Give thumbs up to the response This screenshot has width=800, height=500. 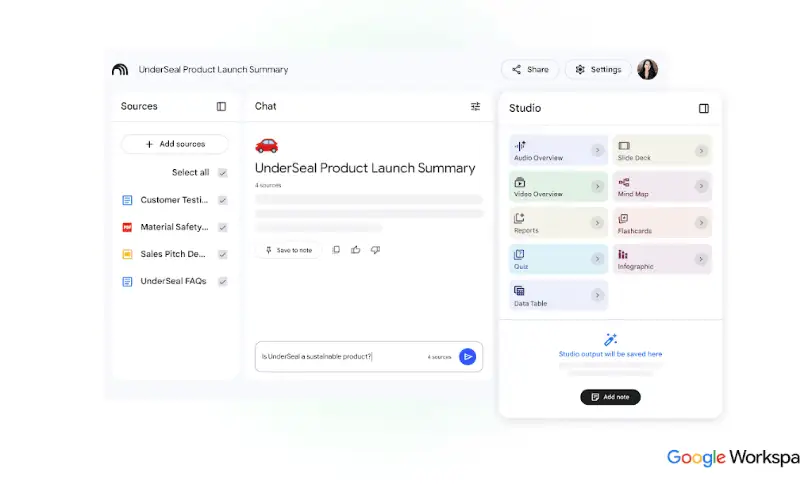point(356,249)
